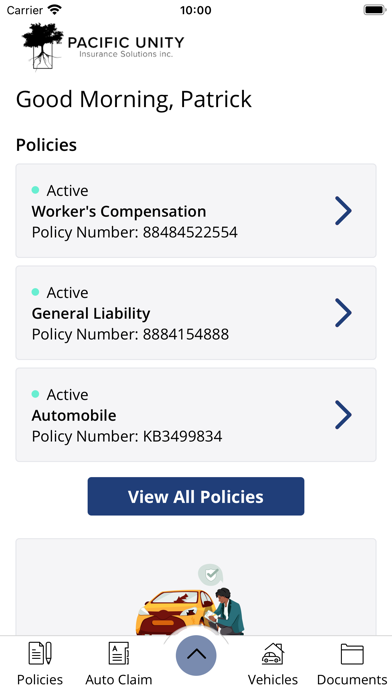This screenshot has width=392, height=696.
Task: Open Automobile policy chevron arrow
Action: (x=343, y=415)
